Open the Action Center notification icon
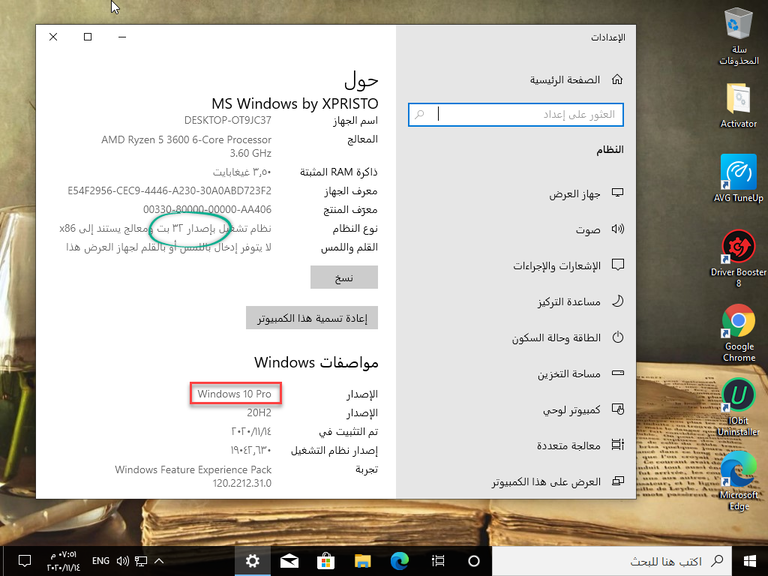The image size is (768, 576). pos(24,561)
